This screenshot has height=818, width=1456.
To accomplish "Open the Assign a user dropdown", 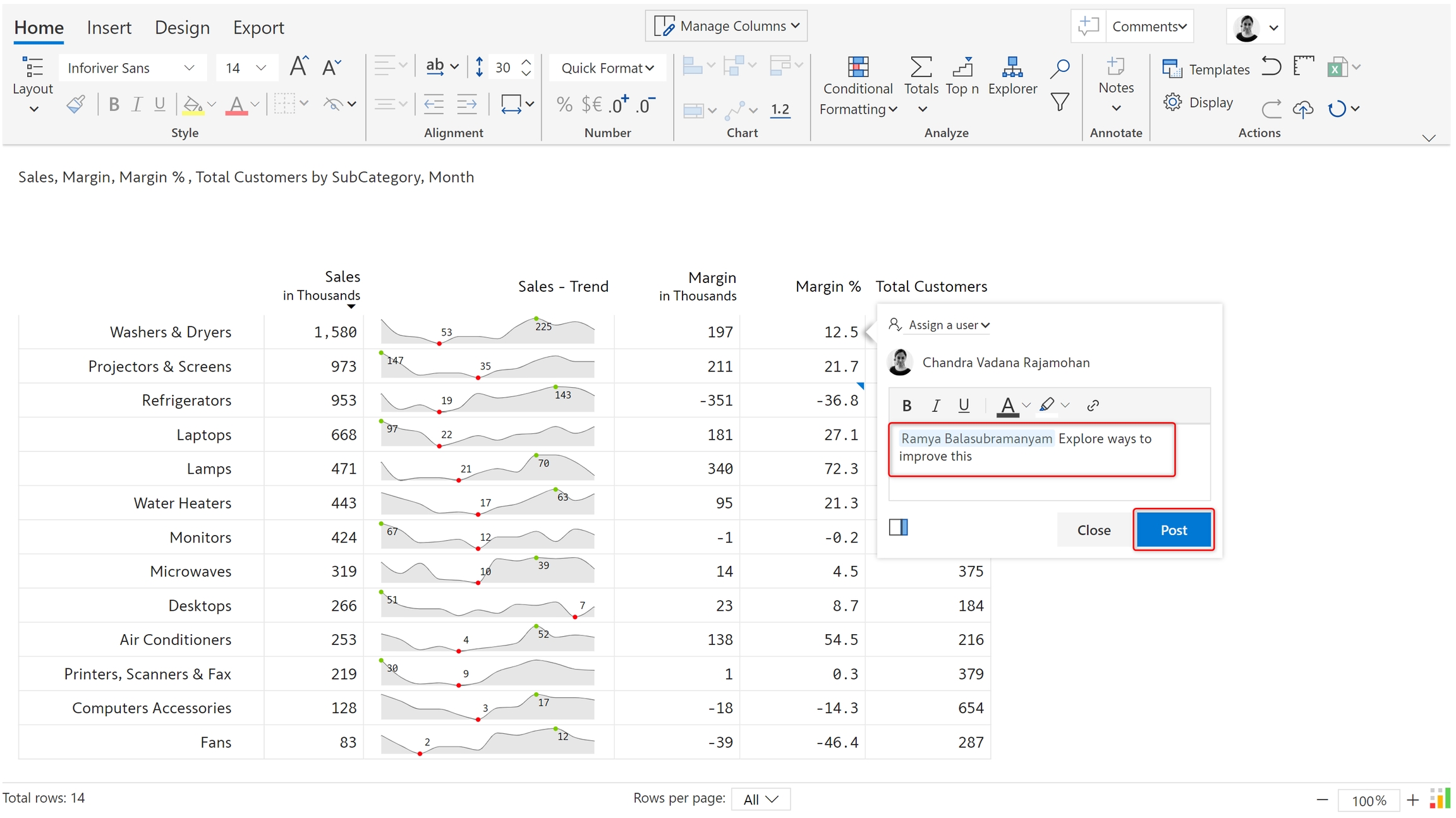I will tap(948, 325).
